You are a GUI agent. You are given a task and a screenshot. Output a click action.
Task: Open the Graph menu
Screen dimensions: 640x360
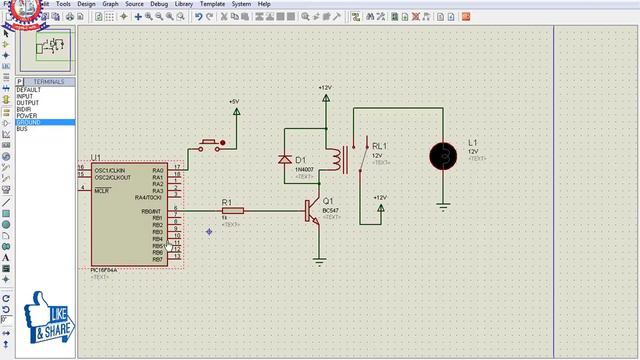(110, 4)
